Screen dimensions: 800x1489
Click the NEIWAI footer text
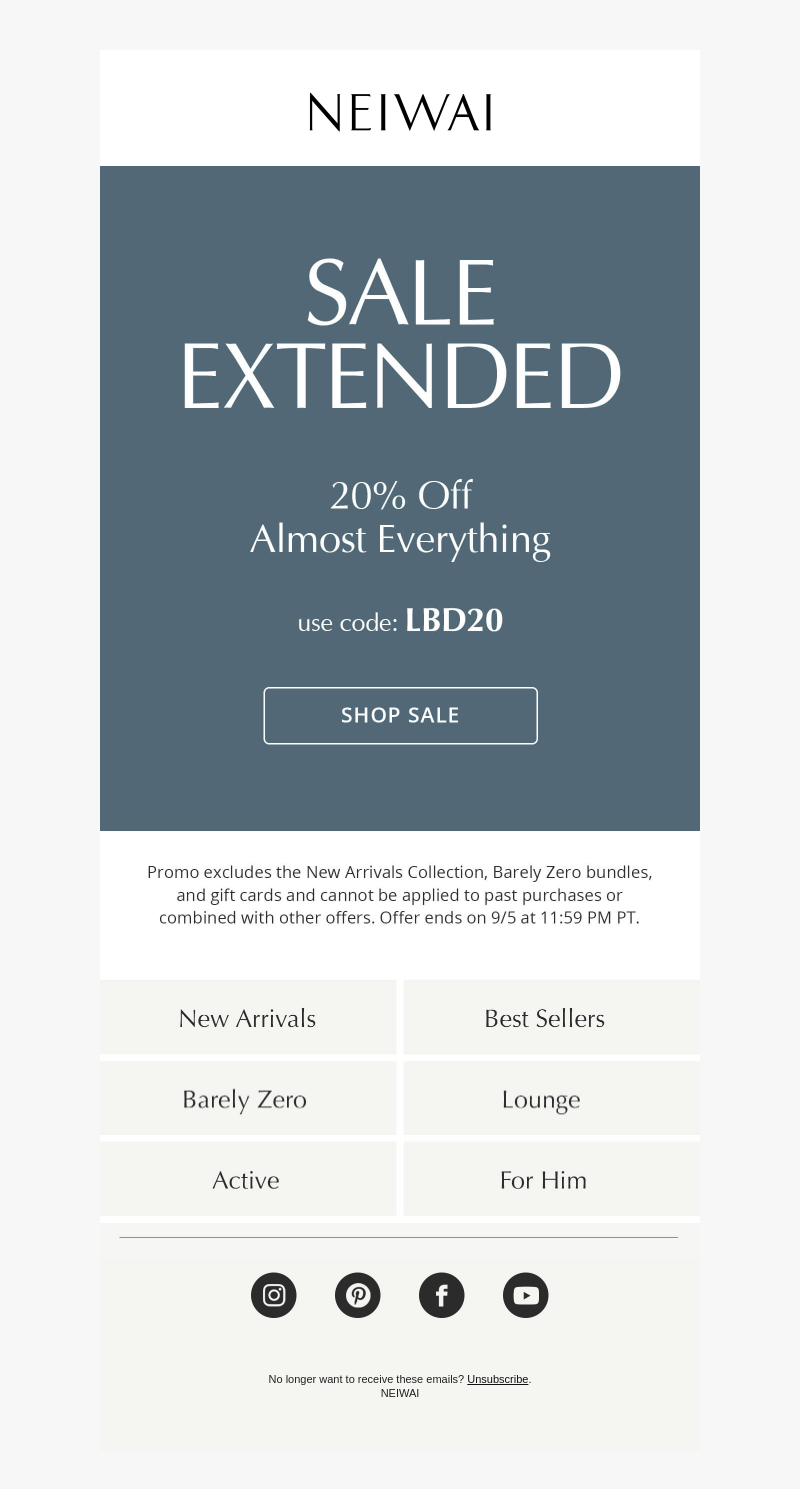point(400,1393)
